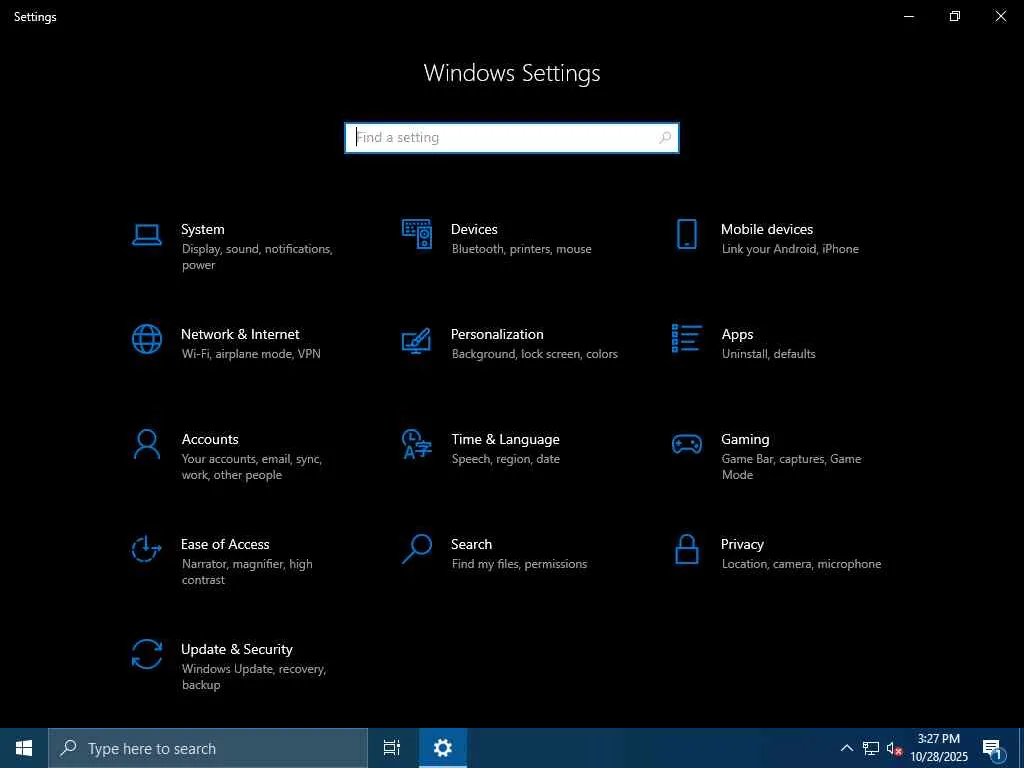The width and height of the screenshot is (1024, 768).
Task: Click 'Location, camera, microphone' description
Action: pyautogui.click(x=801, y=564)
